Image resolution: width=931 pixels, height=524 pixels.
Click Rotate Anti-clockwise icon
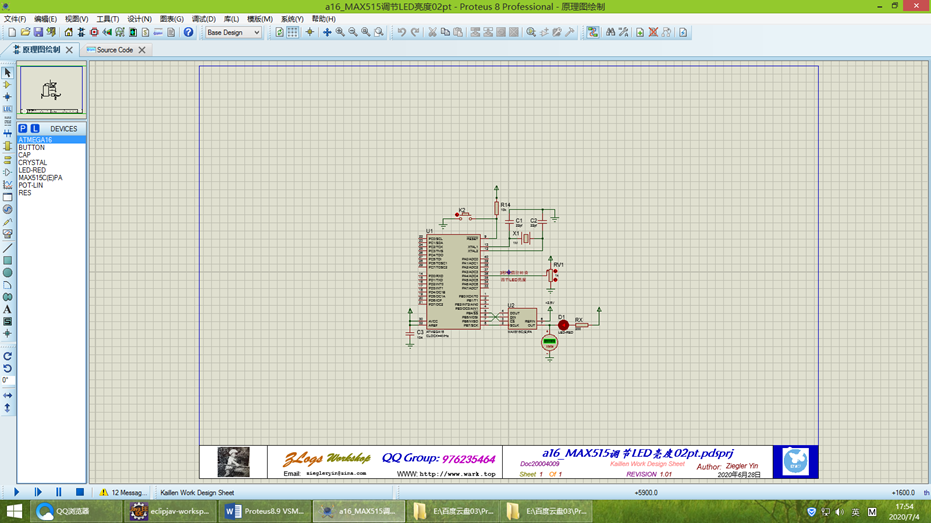click(7, 368)
